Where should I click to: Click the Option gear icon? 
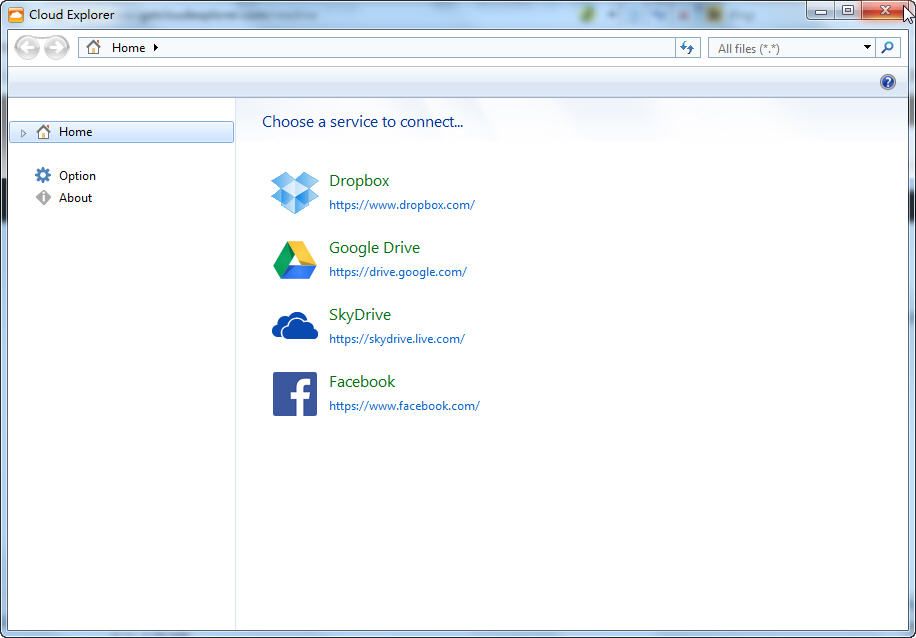point(43,176)
